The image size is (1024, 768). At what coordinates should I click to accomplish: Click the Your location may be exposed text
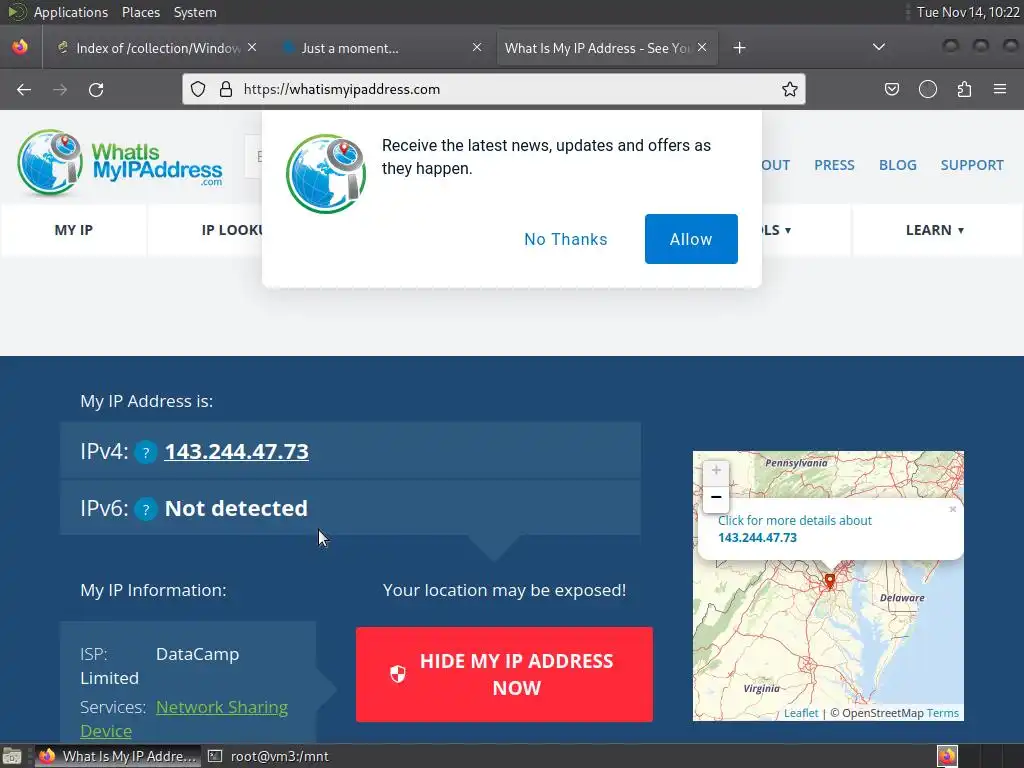[504, 590]
